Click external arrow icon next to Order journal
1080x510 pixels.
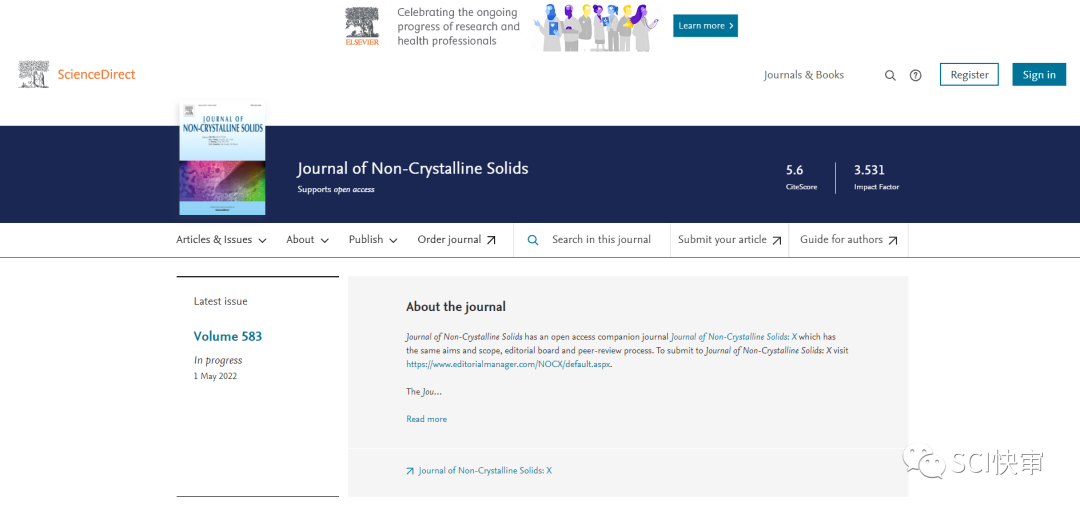pos(491,240)
